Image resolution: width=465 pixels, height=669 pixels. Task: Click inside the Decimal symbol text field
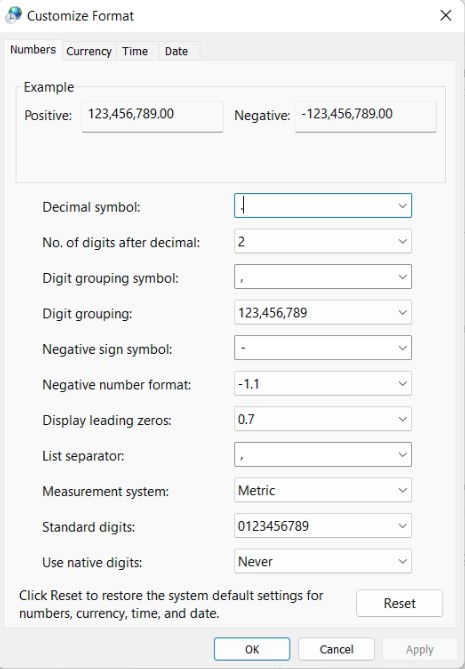point(315,206)
